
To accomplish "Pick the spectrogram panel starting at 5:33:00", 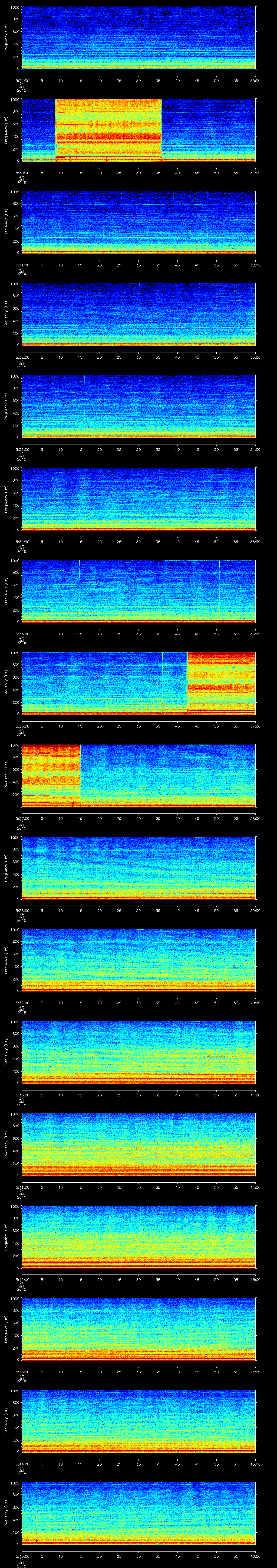I will coord(138,407).
